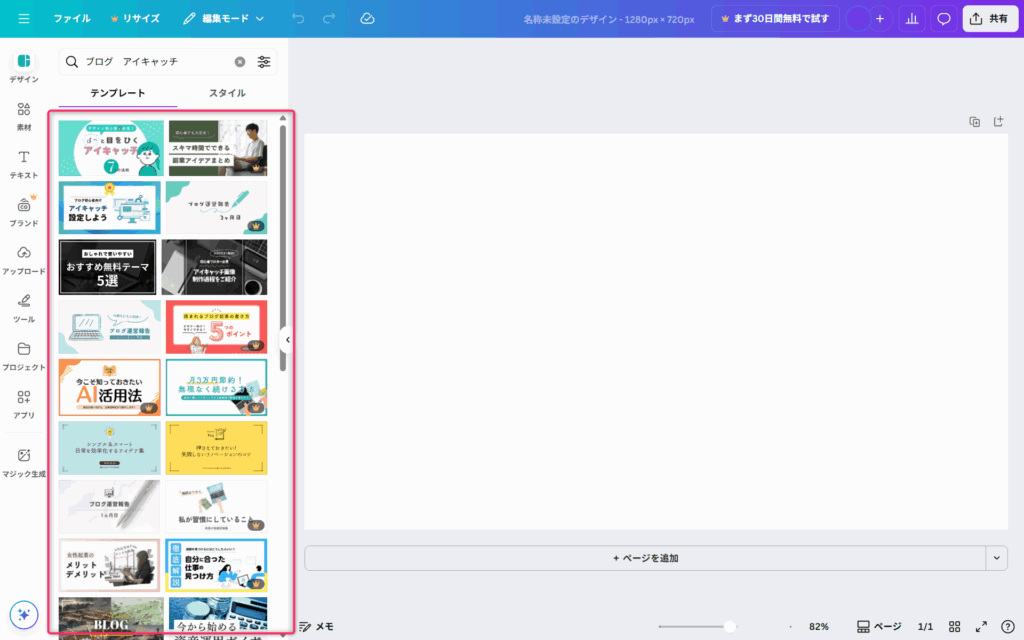This screenshot has width=1024, height=640.
Task: Open the help question mark icon
Action: pos(1007,626)
